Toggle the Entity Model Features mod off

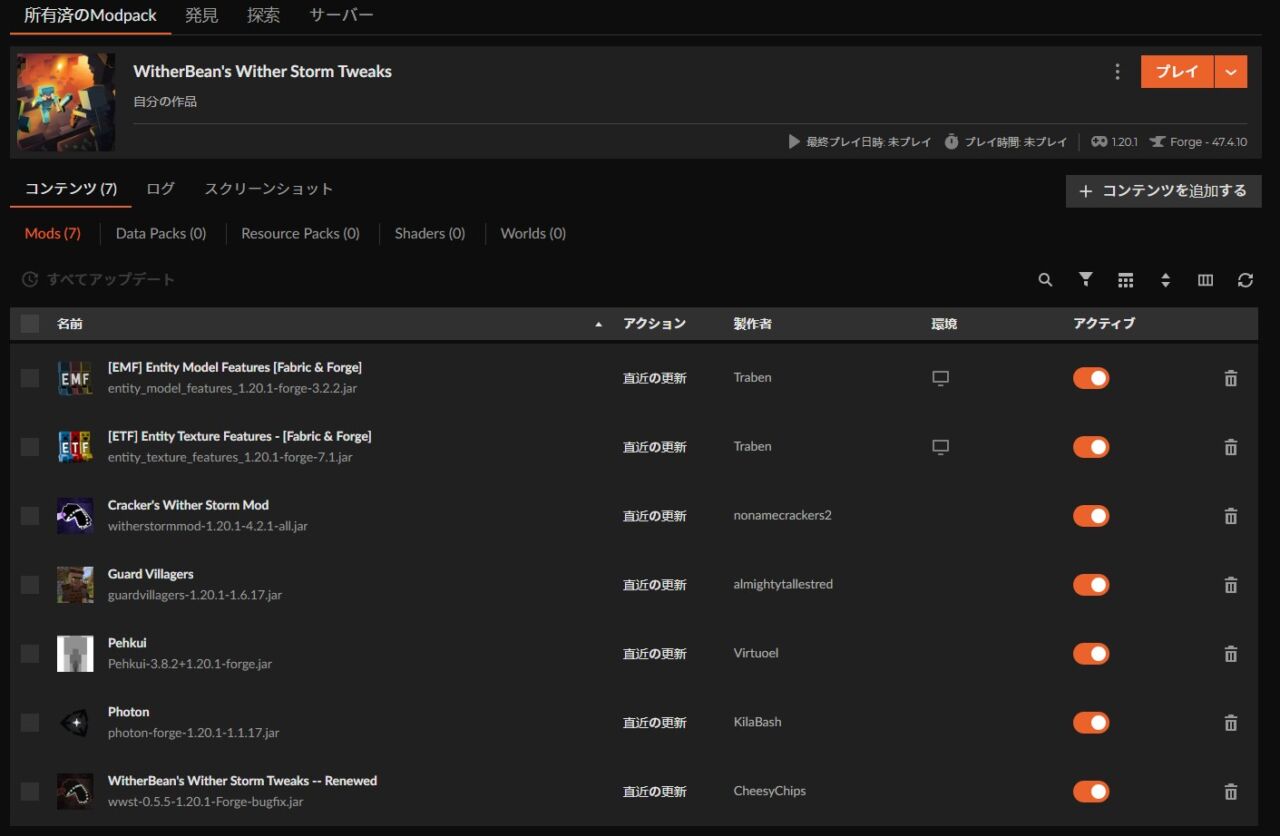pos(1091,378)
